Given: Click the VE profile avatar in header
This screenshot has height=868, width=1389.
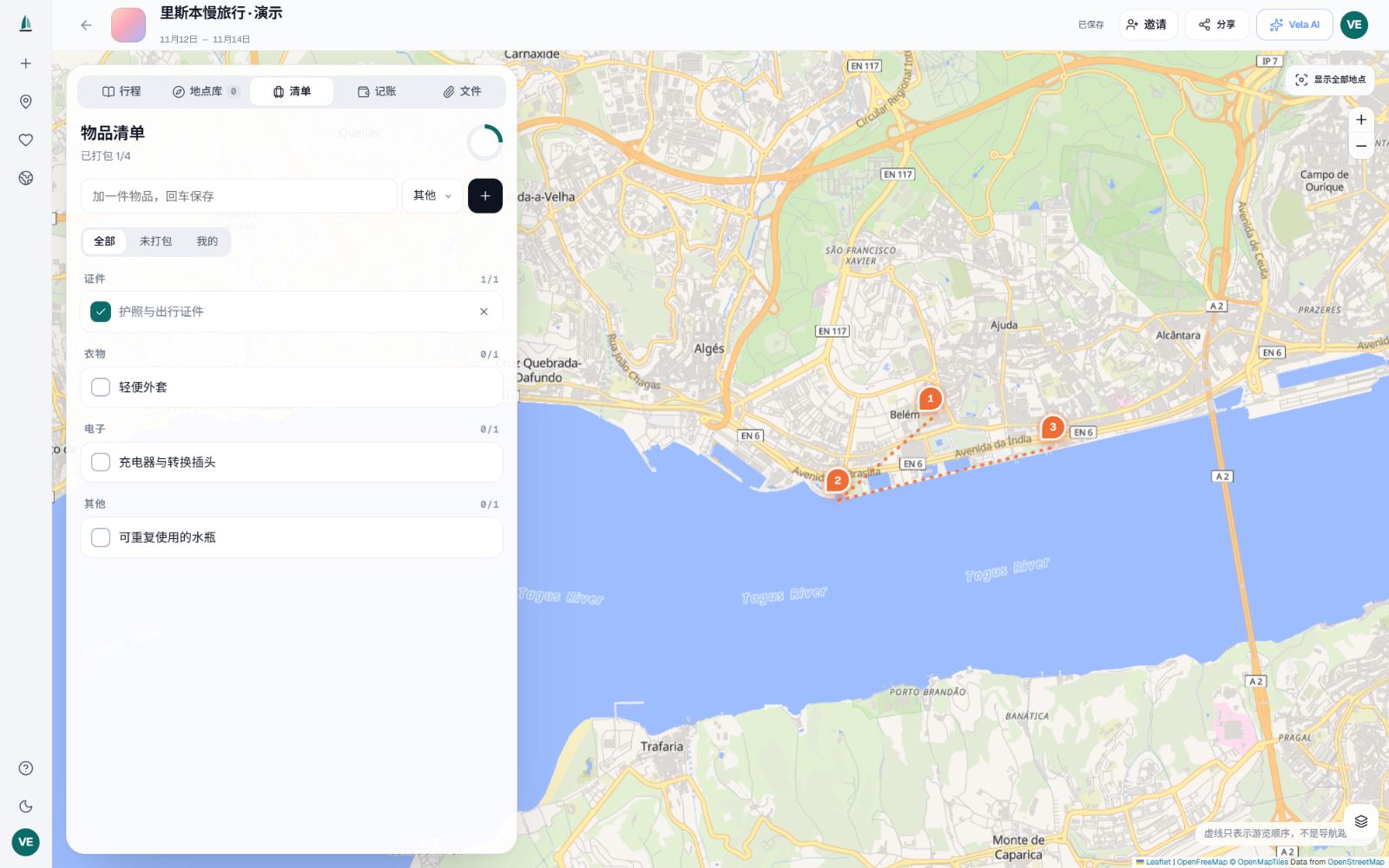Looking at the screenshot, I should point(1354,24).
